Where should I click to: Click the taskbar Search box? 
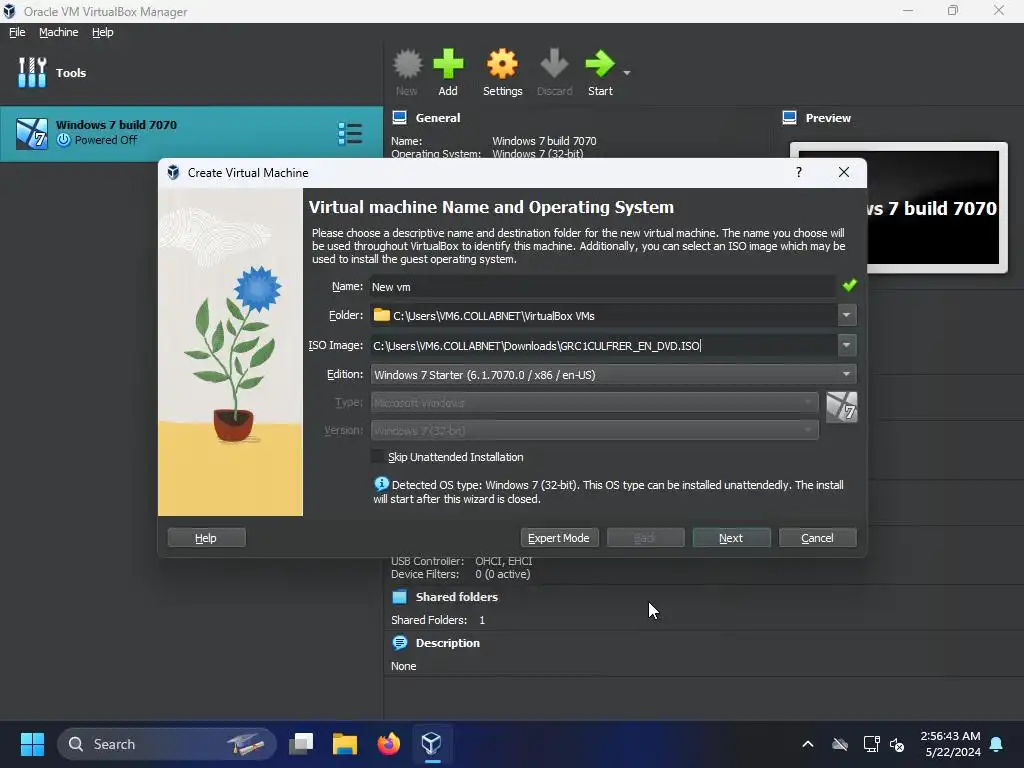point(167,744)
